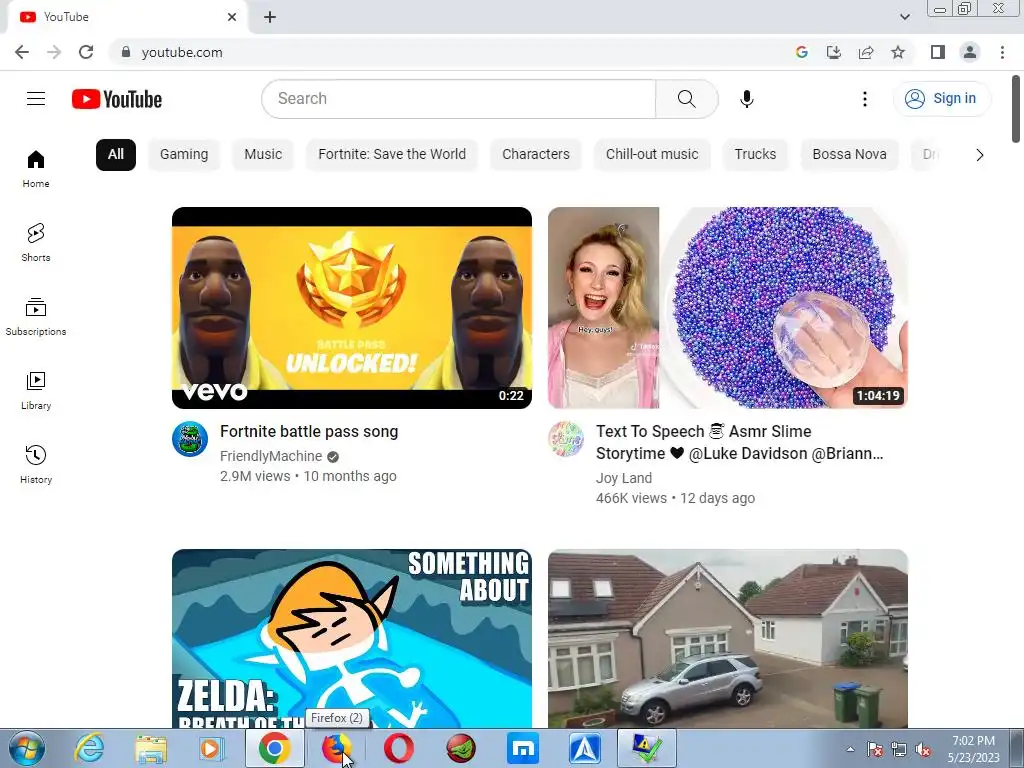Play Something About Zelda thumbnail

click(x=352, y=639)
